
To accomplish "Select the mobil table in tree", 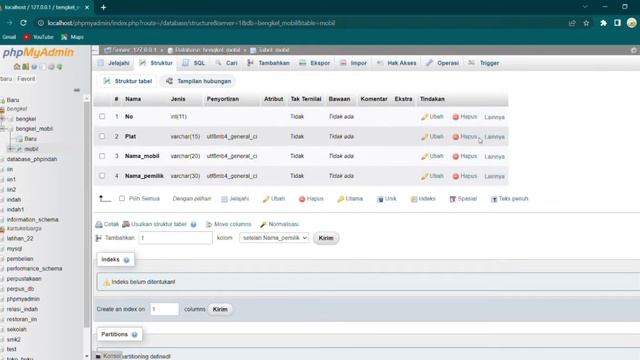I will pos(31,149).
